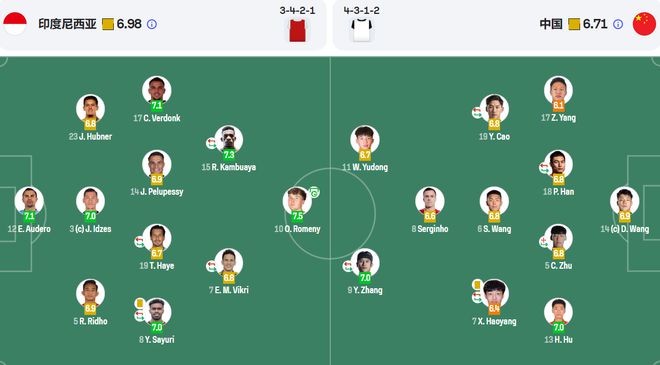Click the W. Yudong player name
Image resolution: width=660 pixels, height=365 pixels.
pos(365,167)
